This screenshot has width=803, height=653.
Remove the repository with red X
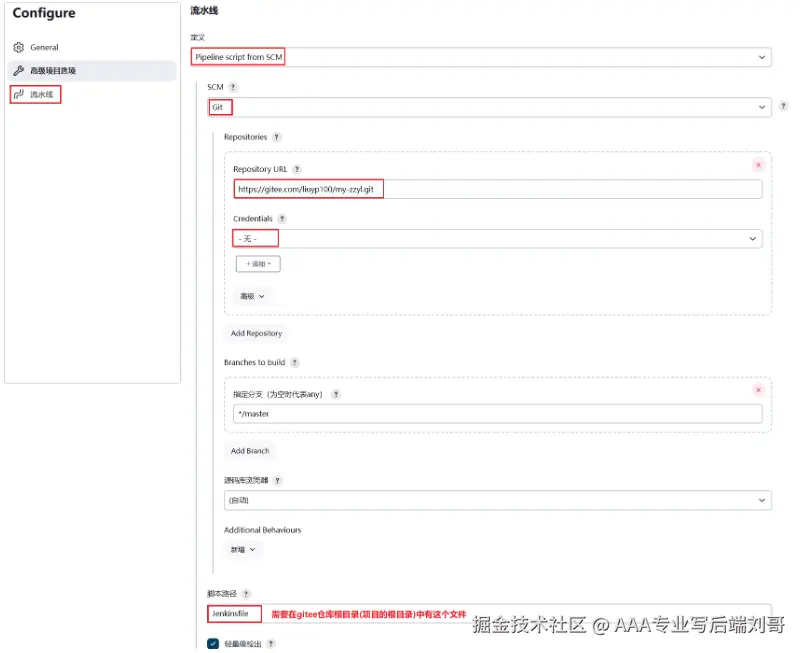tap(758, 165)
